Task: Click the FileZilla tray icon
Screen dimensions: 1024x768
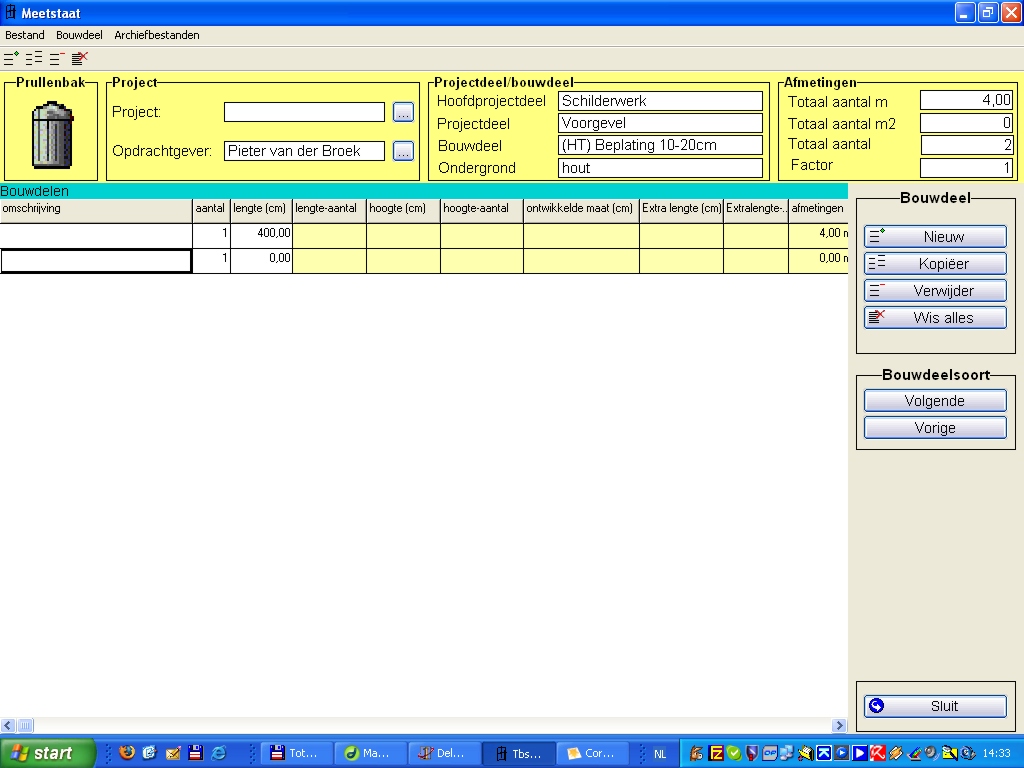Action: pos(716,753)
